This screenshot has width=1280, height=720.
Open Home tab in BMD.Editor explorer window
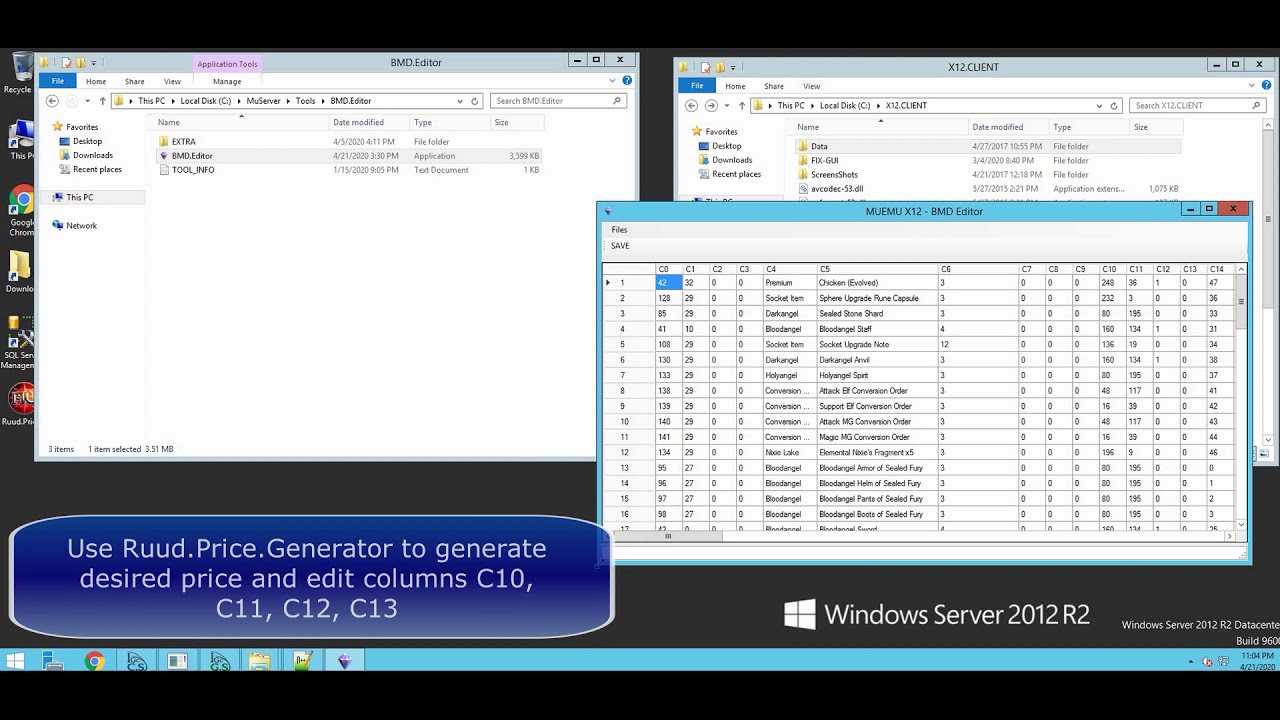point(96,81)
